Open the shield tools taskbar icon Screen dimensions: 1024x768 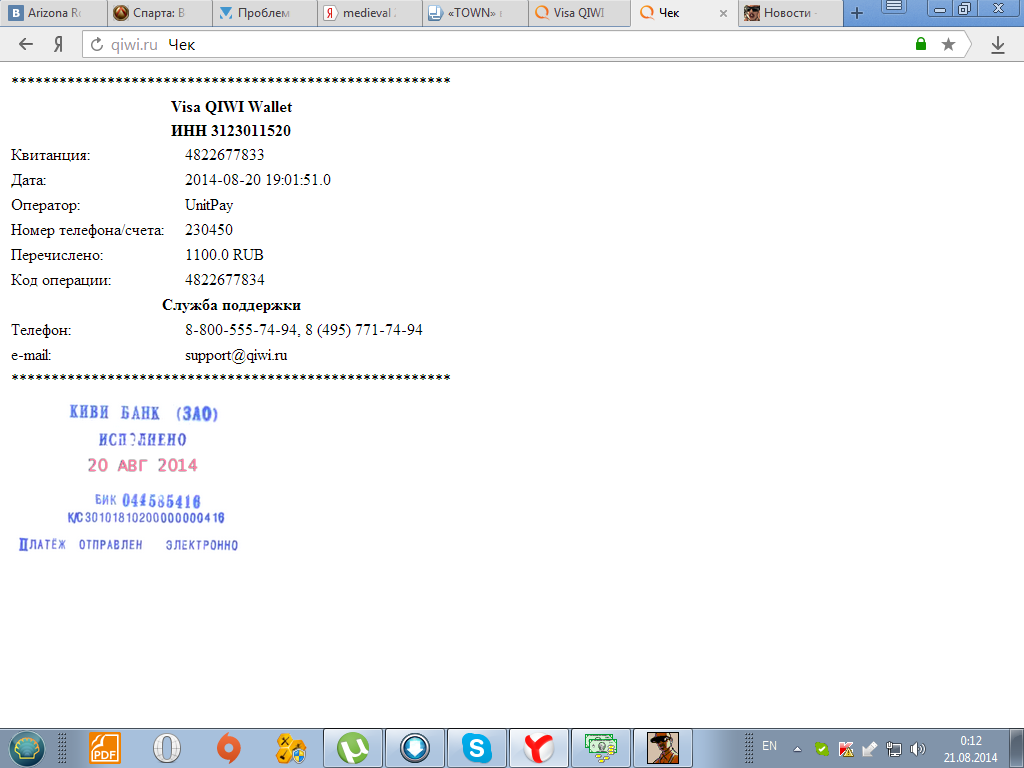coord(291,748)
